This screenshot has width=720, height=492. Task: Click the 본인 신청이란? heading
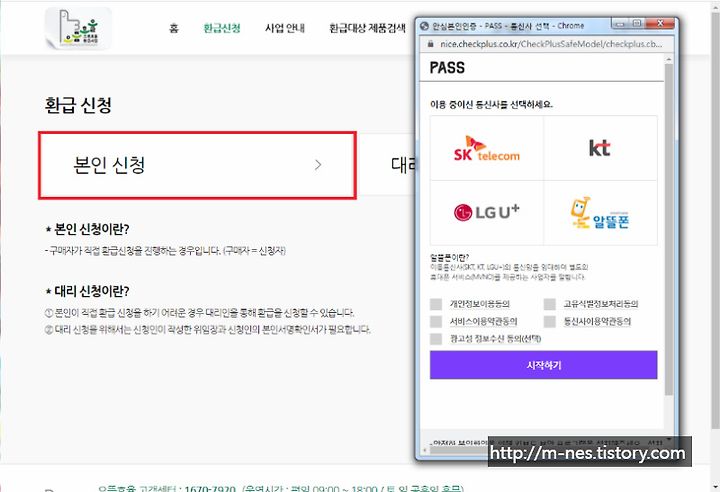click(x=87, y=229)
